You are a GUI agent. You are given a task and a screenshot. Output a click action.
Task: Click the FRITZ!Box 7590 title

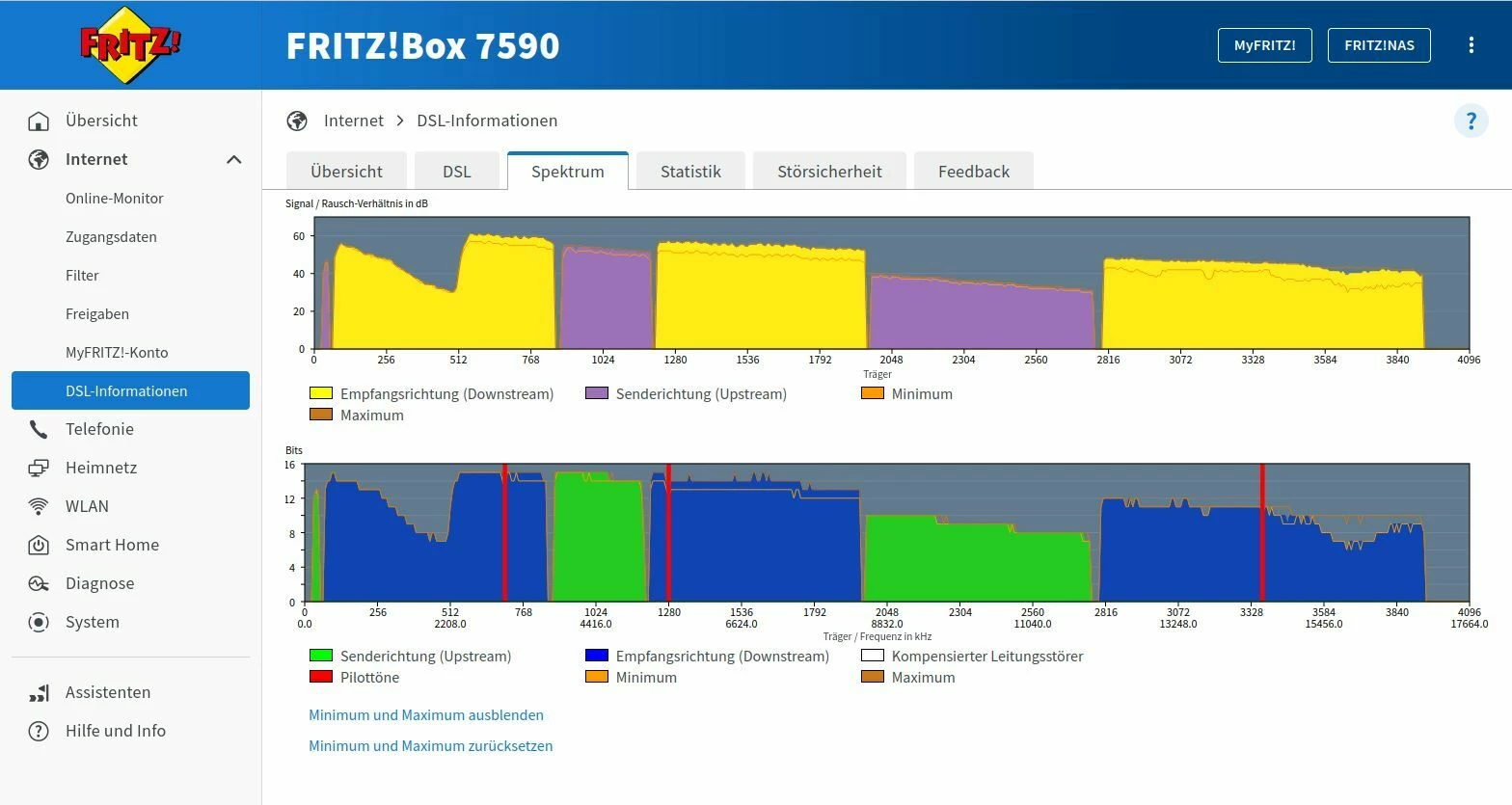(x=422, y=45)
